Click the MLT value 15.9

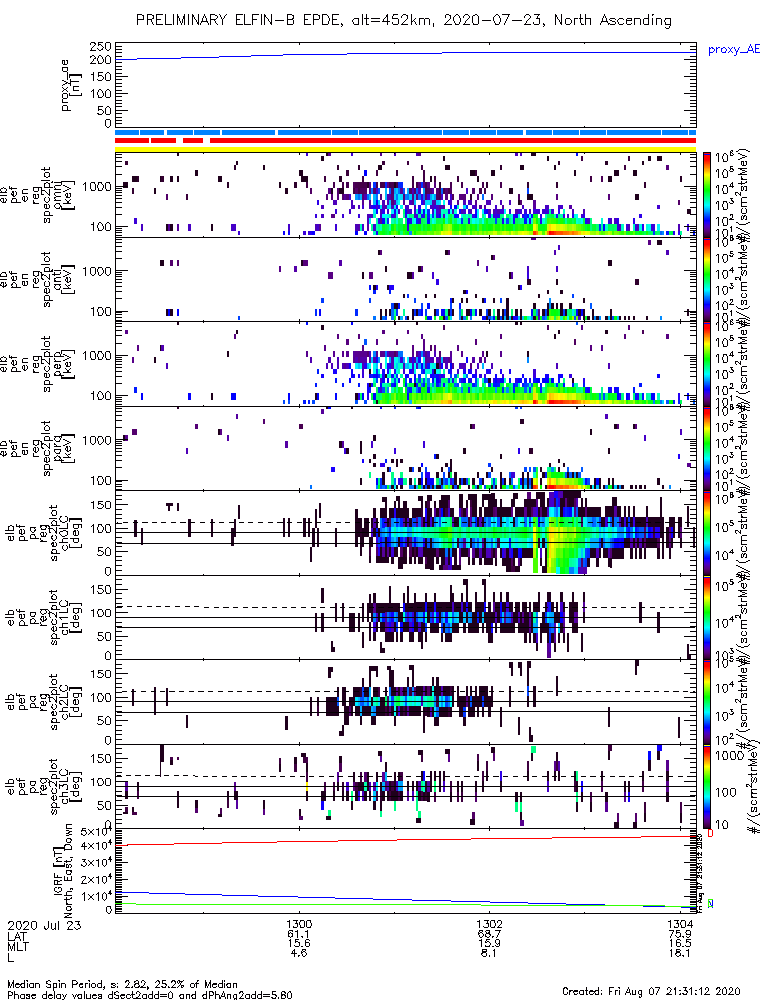coord(489,944)
